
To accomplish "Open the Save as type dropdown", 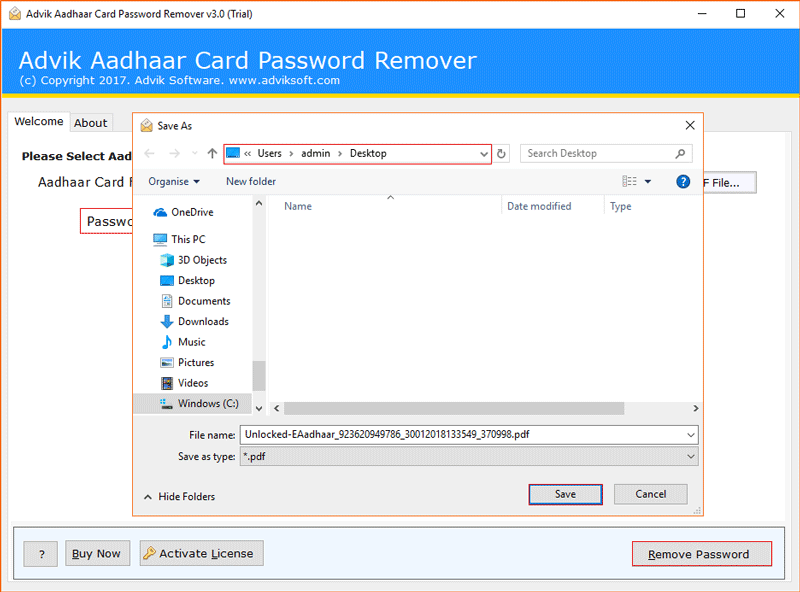I will (x=469, y=456).
